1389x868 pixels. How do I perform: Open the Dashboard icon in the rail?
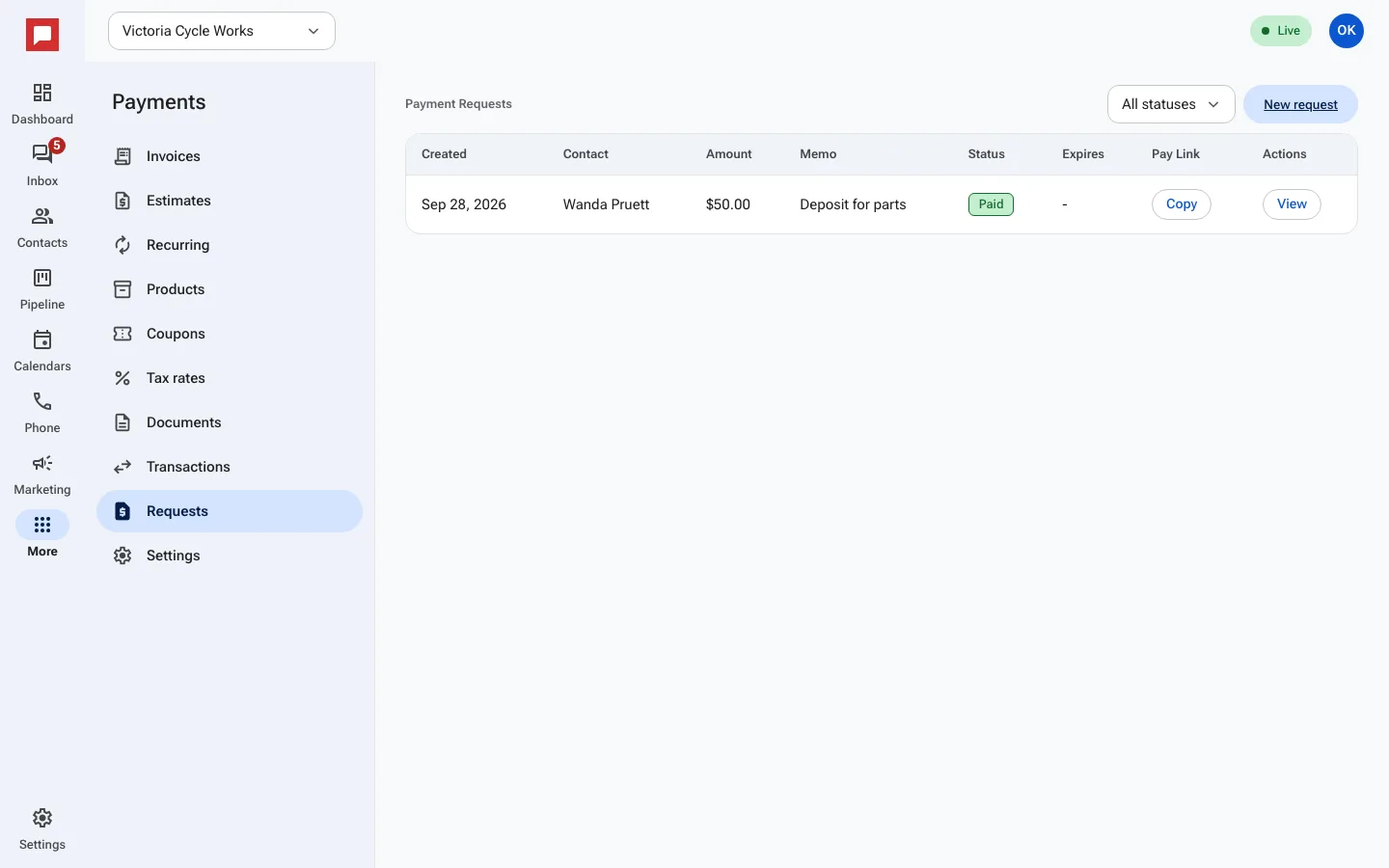coord(42,93)
